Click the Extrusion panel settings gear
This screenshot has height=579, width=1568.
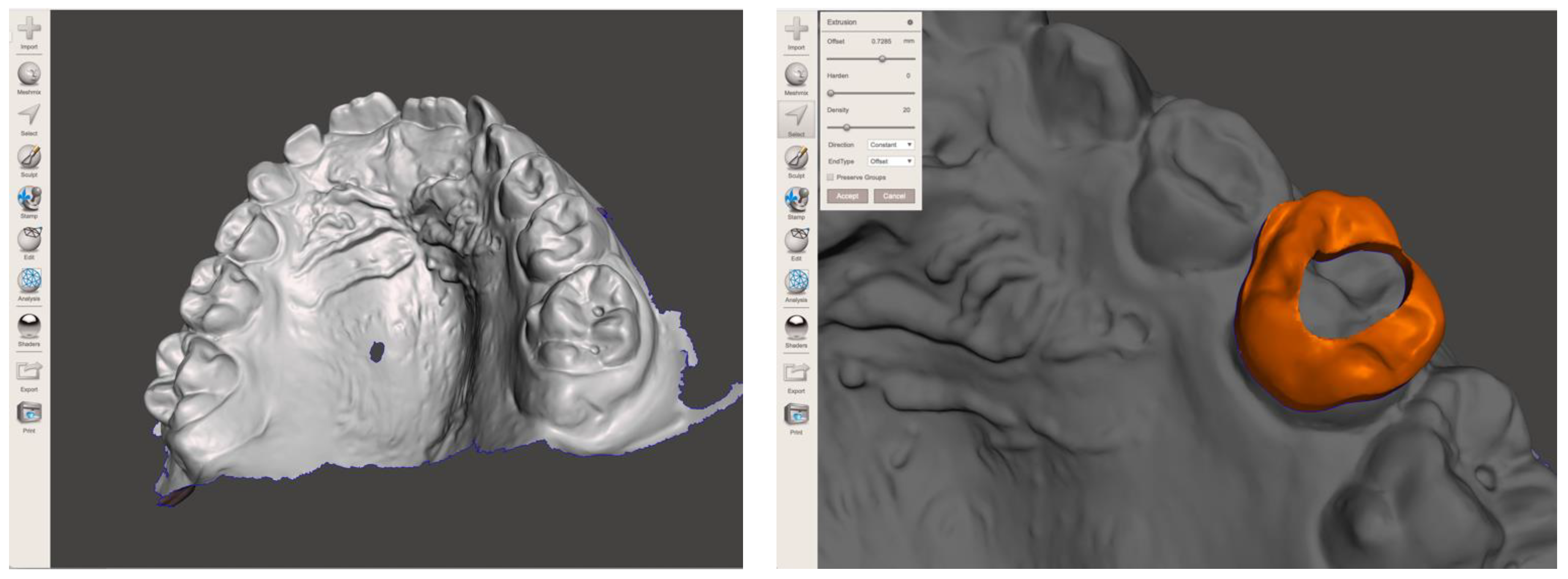[910, 23]
